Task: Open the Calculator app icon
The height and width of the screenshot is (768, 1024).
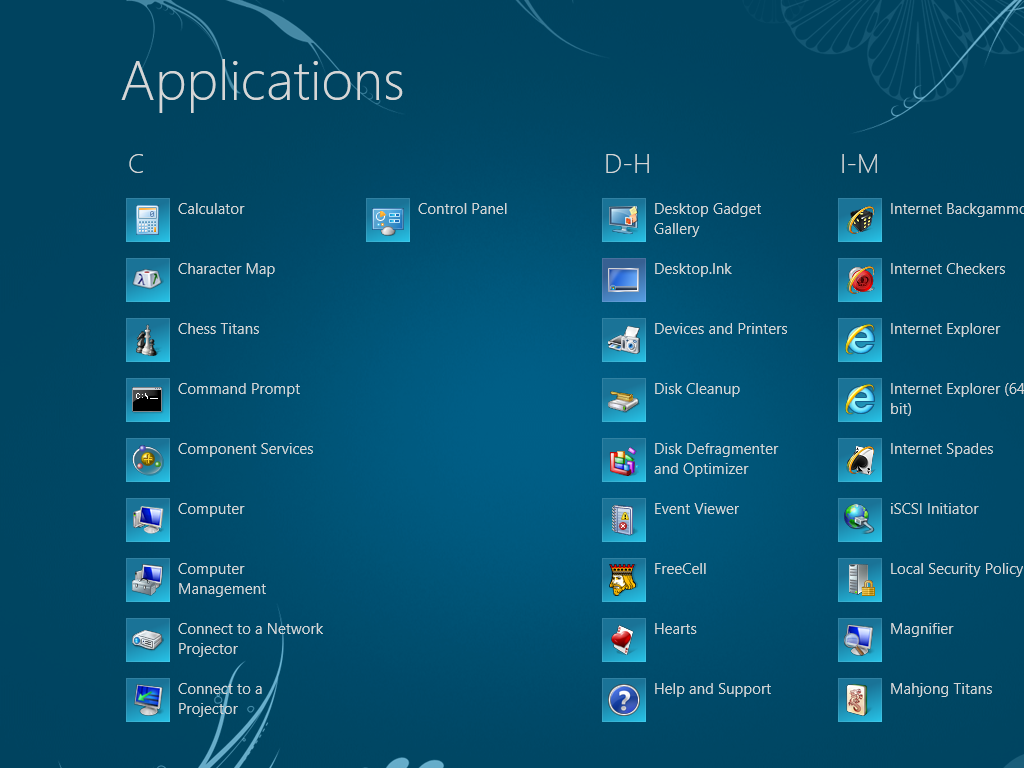Action: [x=148, y=220]
